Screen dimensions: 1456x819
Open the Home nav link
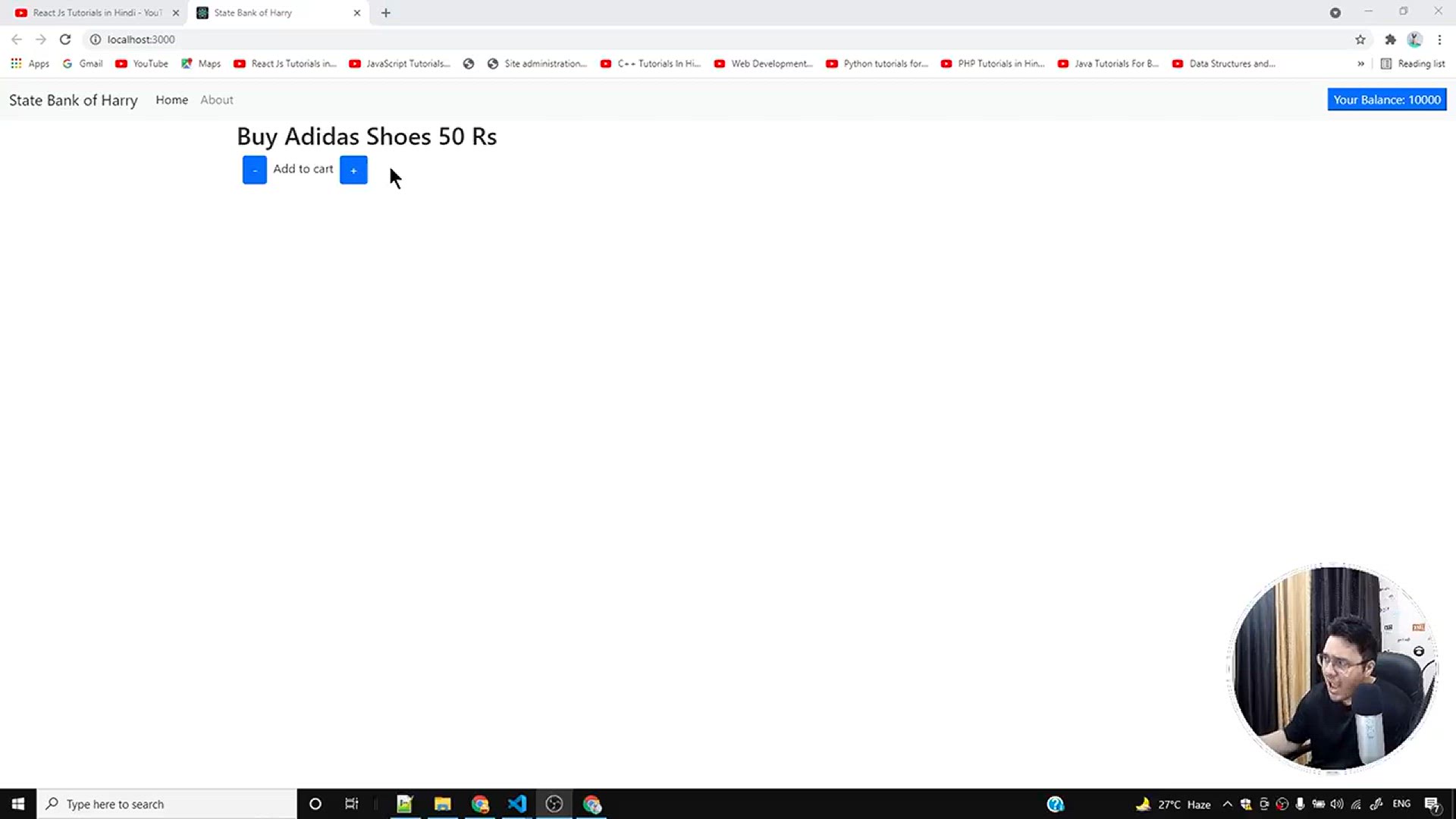171,100
